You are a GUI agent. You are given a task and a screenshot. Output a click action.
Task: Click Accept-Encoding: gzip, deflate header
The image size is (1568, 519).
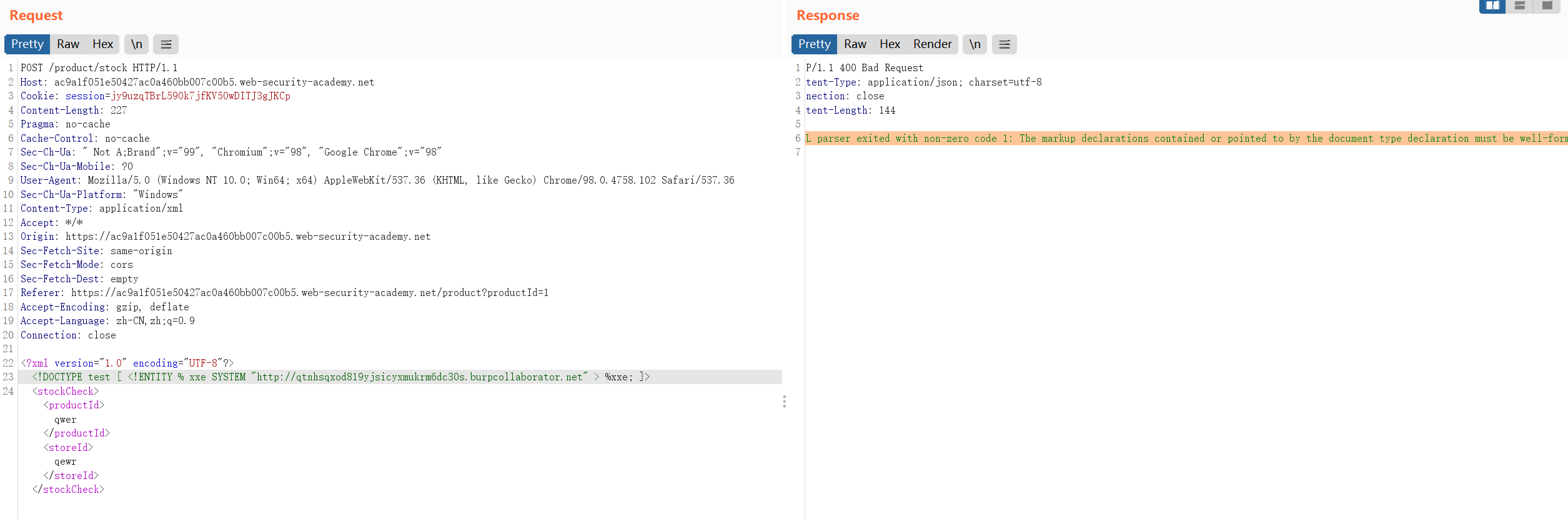[105, 307]
